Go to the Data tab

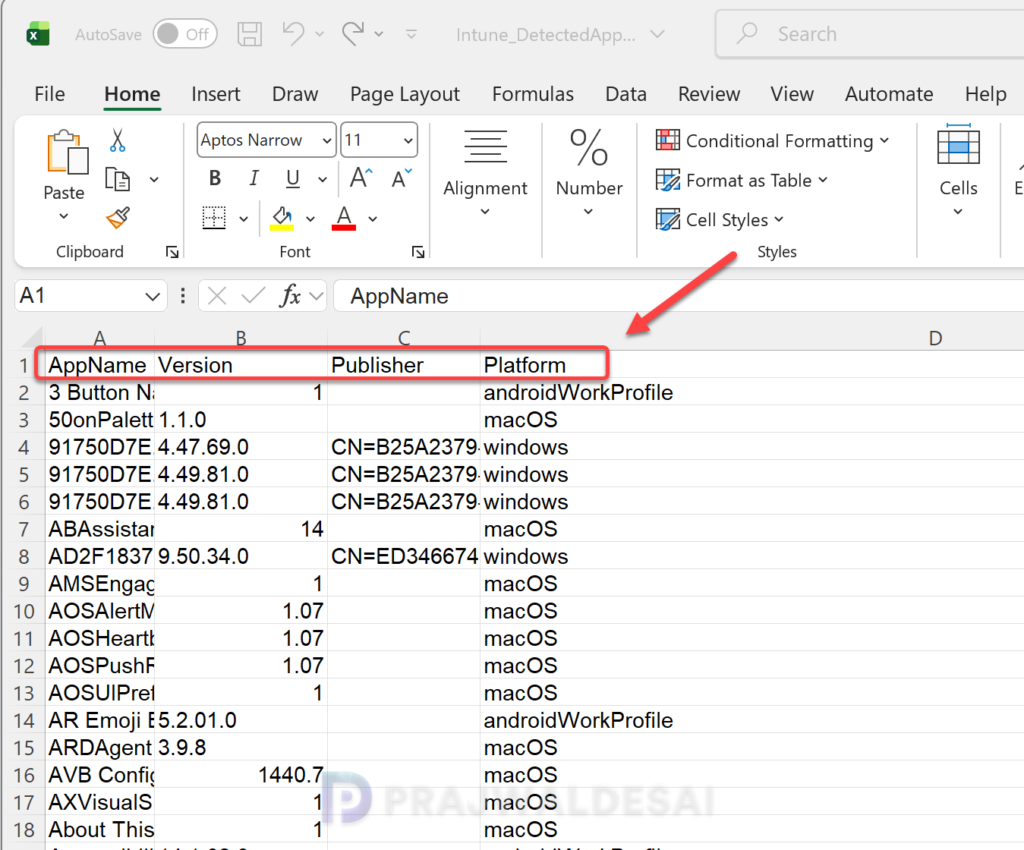[626, 94]
